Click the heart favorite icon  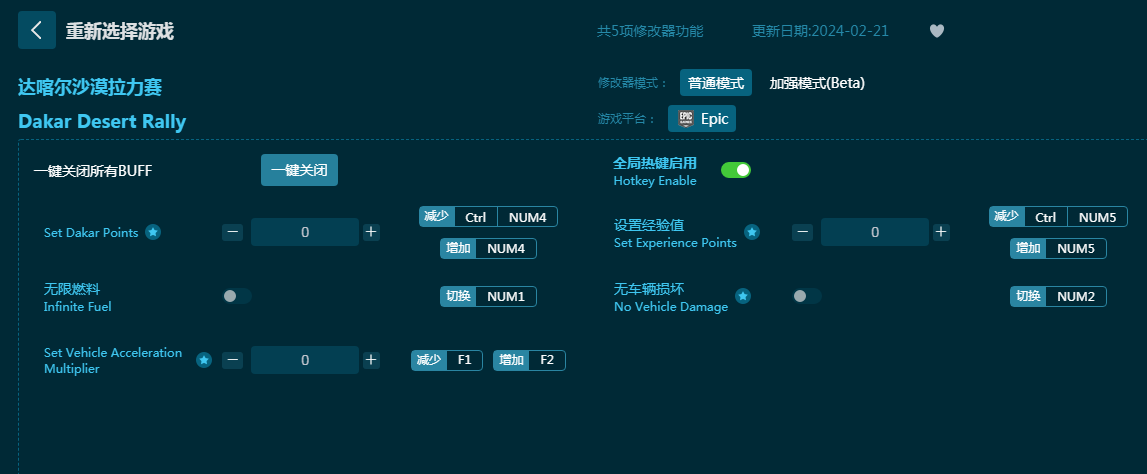(x=936, y=31)
